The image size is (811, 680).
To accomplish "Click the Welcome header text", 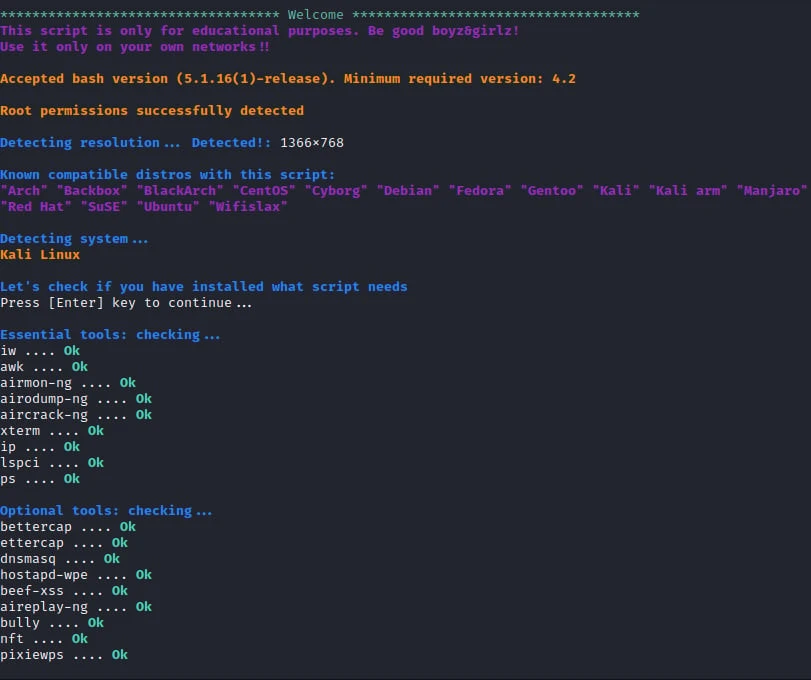I will [x=315, y=15].
